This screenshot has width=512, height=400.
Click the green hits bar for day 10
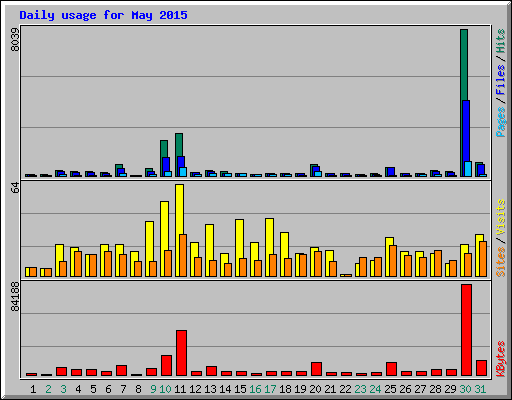coord(164,149)
